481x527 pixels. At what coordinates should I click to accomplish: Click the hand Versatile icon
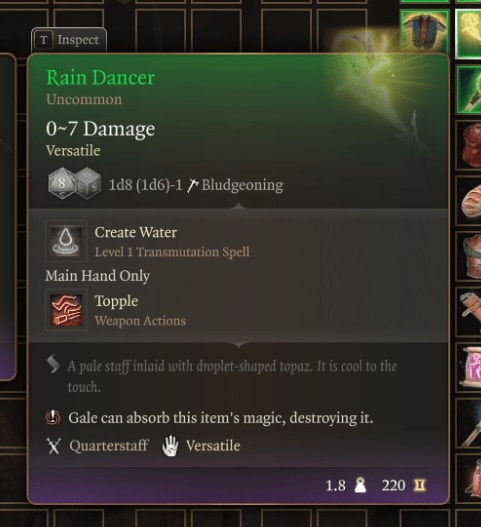coord(170,446)
